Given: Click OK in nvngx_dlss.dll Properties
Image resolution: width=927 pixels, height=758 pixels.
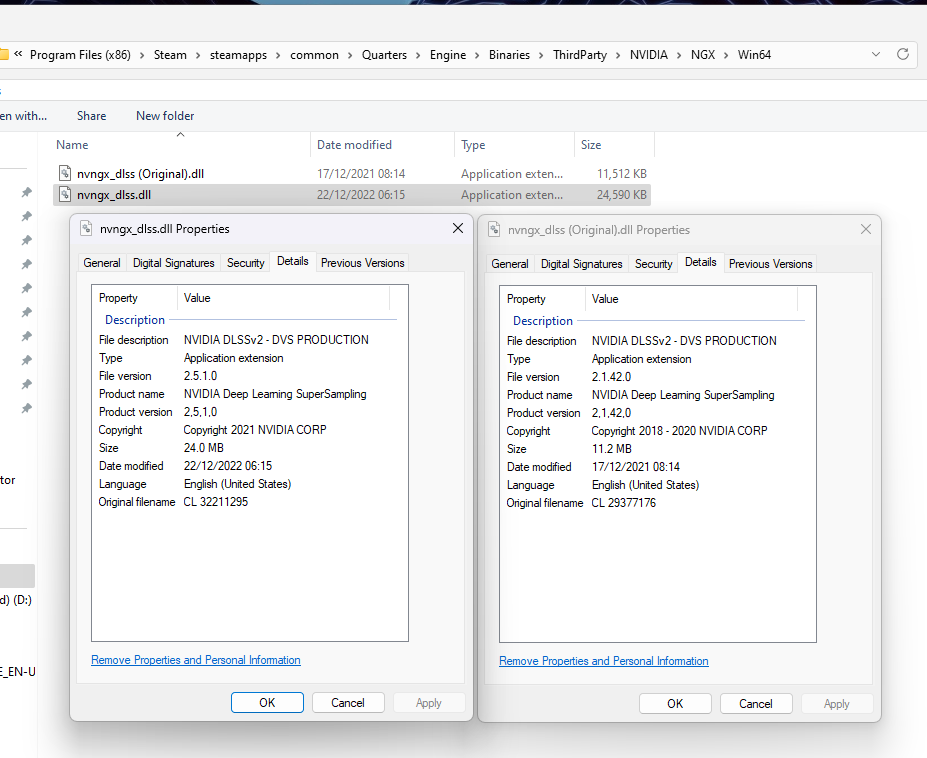Looking at the screenshot, I should (267, 702).
